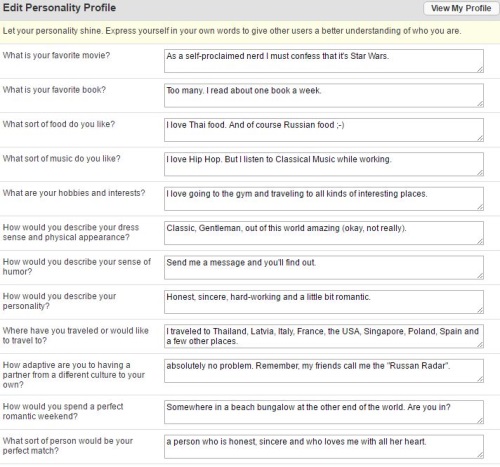Click the 'How adaptive are you' question label
The height and width of the screenshot is (467, 500).
click(74, 375)
